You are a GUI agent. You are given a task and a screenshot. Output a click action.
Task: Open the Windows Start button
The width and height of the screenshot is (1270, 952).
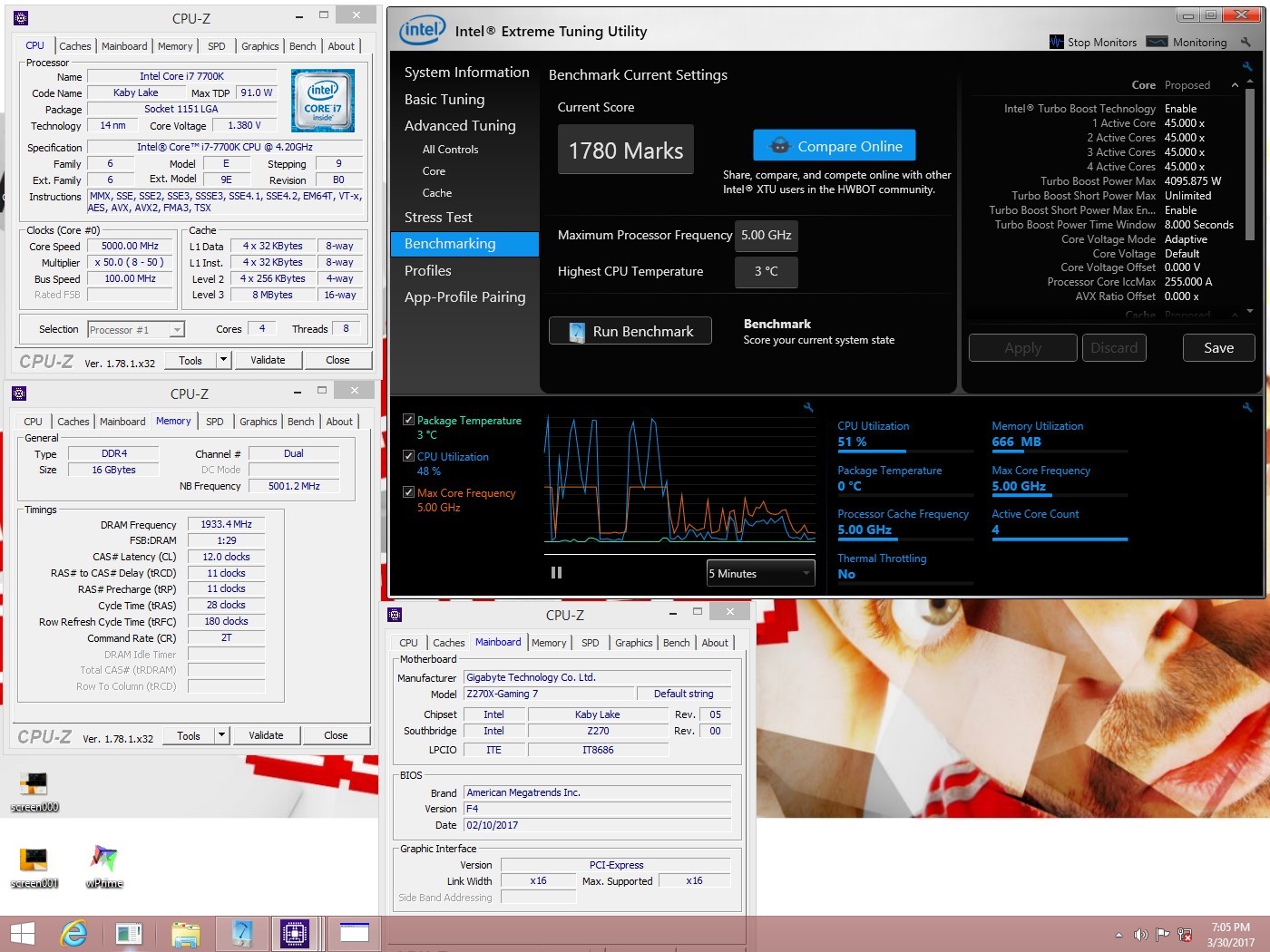pos(22,933)
